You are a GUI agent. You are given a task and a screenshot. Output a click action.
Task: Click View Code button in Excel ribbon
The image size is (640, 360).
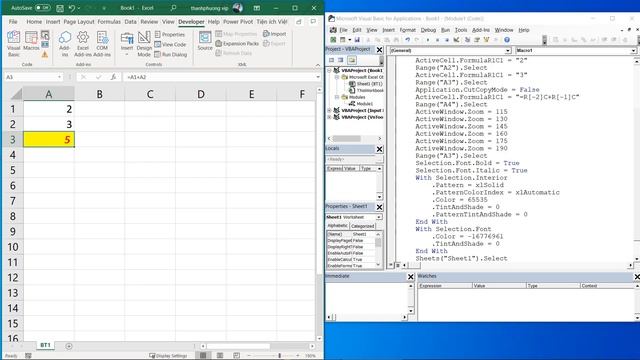[170, 44]
